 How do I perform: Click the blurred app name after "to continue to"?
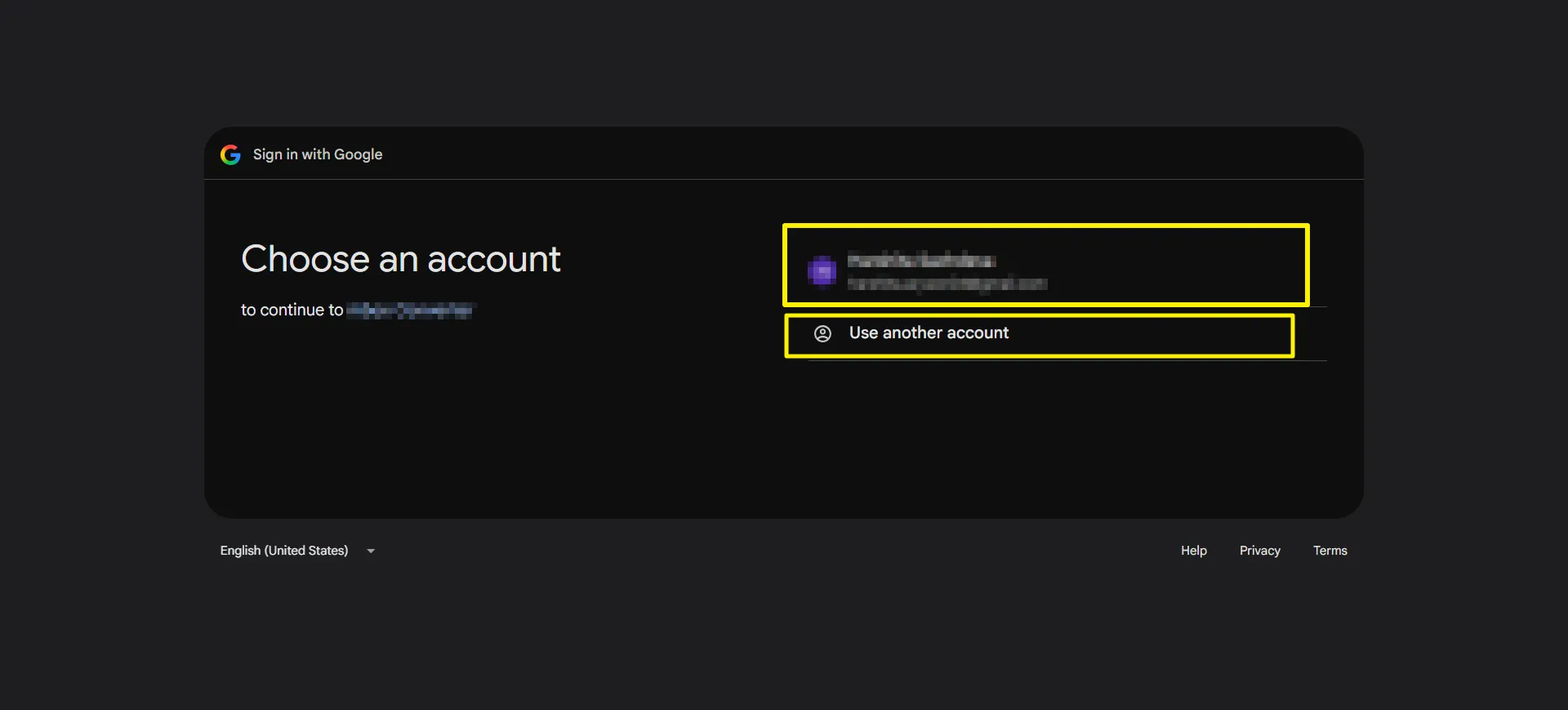[x=410, y=310]
